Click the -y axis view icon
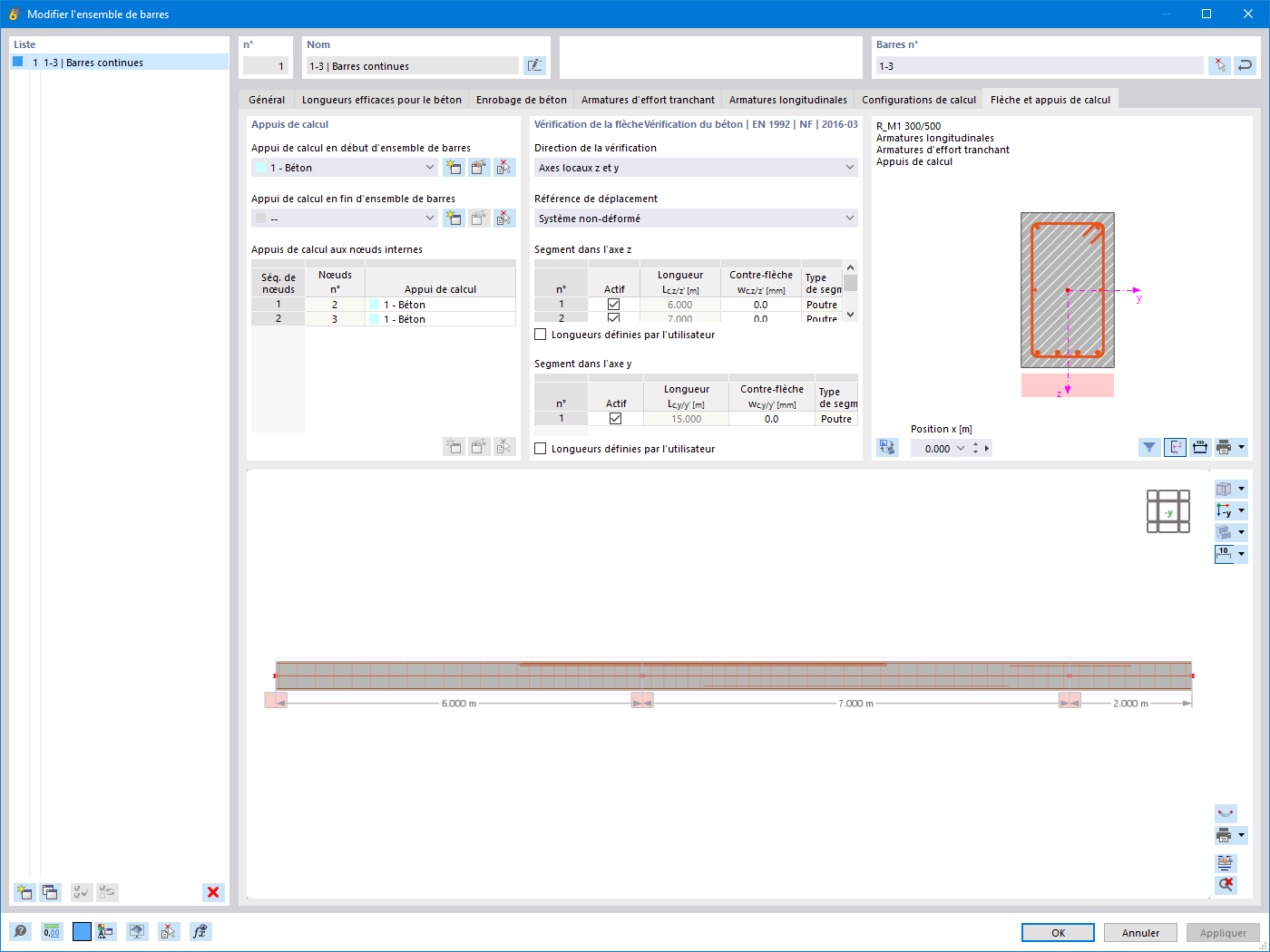1270x952 pixels. (x=1225, y=510)
